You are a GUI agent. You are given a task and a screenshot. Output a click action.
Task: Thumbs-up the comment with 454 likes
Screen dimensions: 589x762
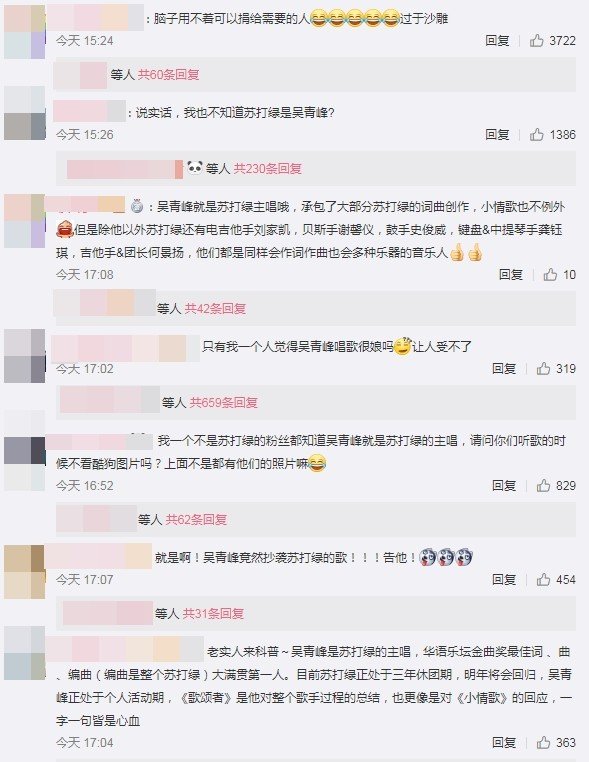[x=543, y=579]
